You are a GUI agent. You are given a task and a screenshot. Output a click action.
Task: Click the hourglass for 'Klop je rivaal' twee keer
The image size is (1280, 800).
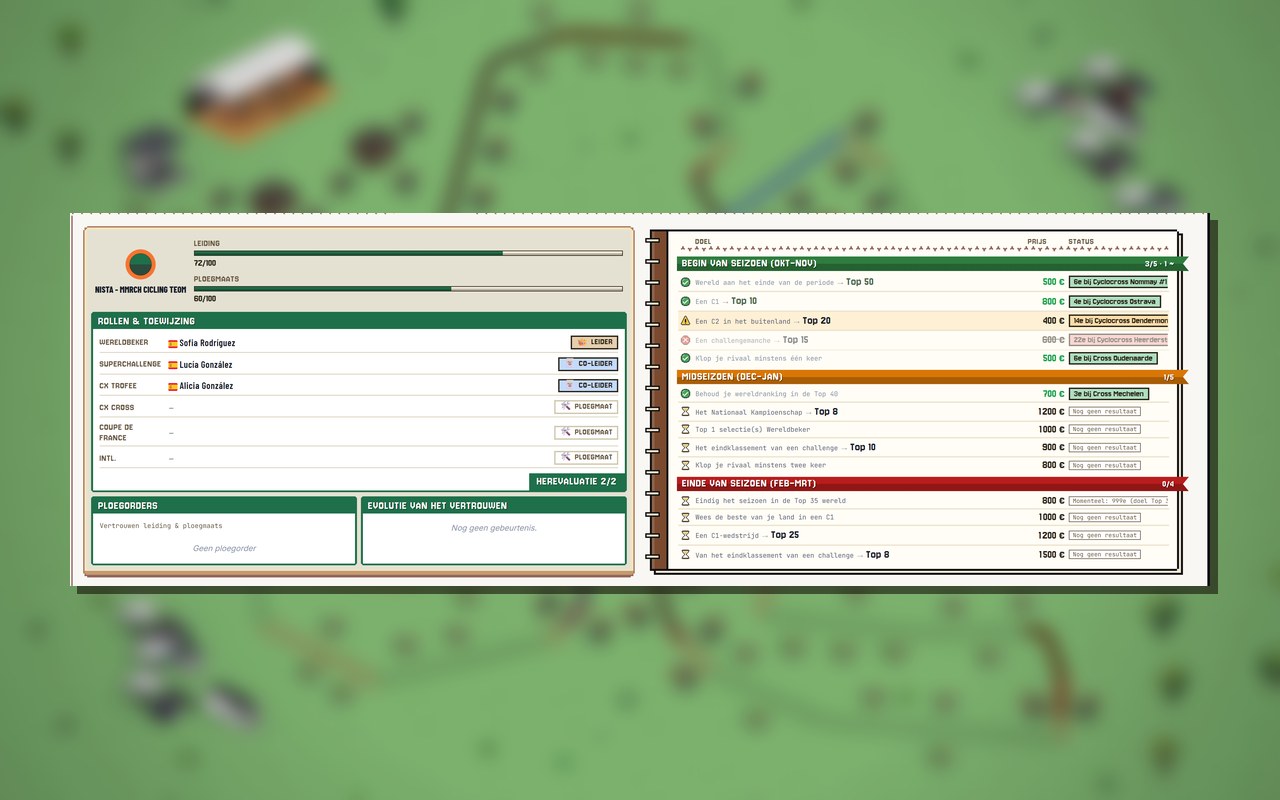coord(685,465)
